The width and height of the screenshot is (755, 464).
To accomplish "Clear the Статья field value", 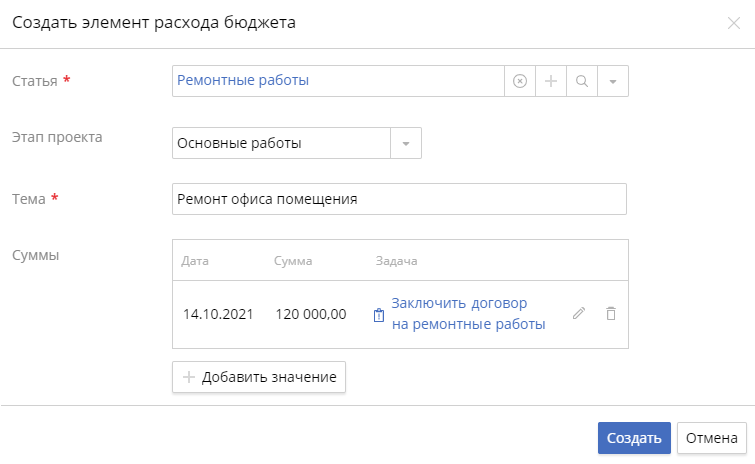I will pyautogui.click(x=519, y=82).
